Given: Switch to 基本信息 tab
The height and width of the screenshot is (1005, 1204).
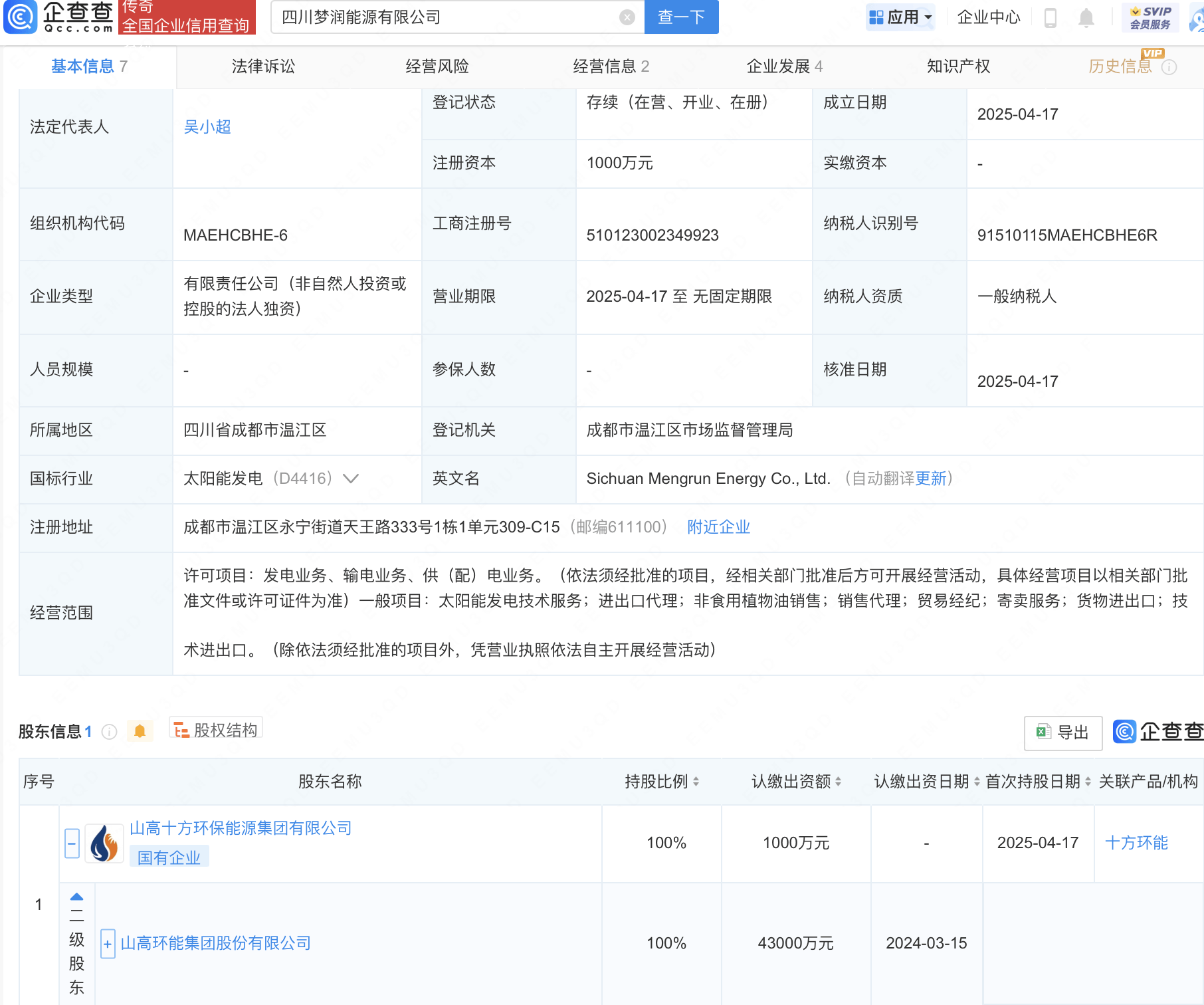Looking at the screenshot, I should [89, 66].
